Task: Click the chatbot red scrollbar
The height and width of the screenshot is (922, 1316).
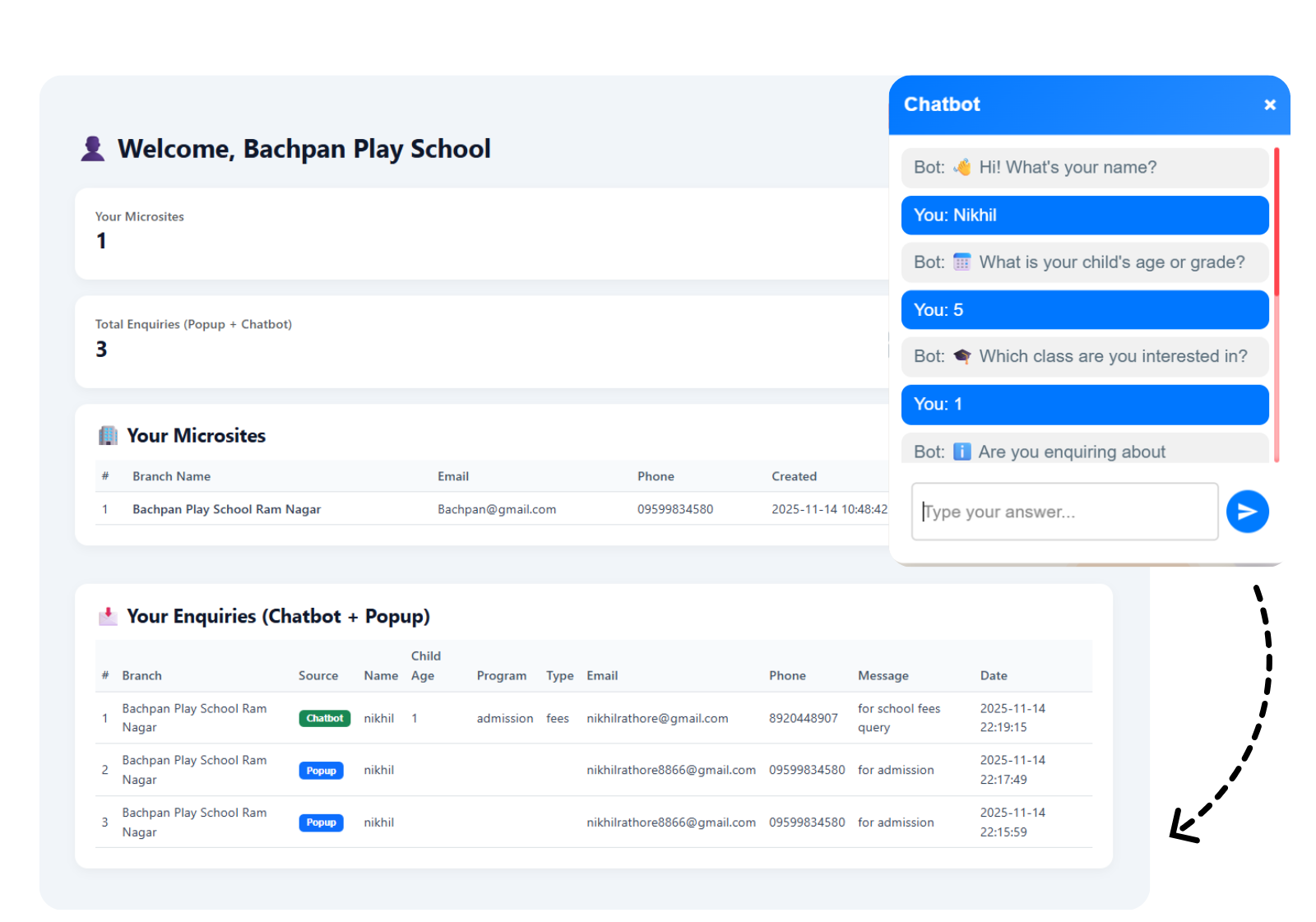Action: (1276, 222)
